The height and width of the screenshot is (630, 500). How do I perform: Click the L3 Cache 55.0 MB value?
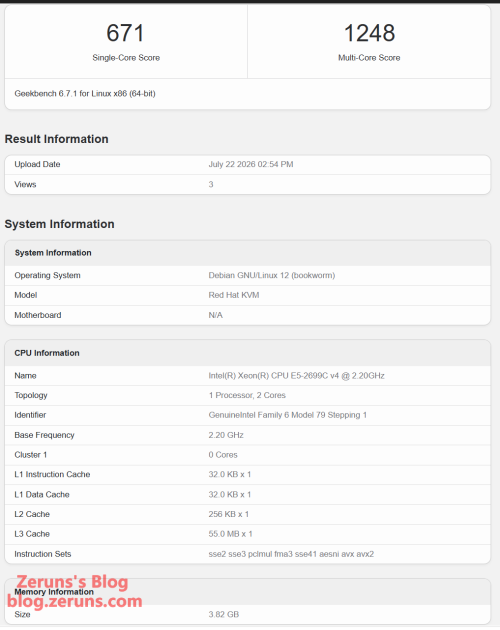[230, 534]
